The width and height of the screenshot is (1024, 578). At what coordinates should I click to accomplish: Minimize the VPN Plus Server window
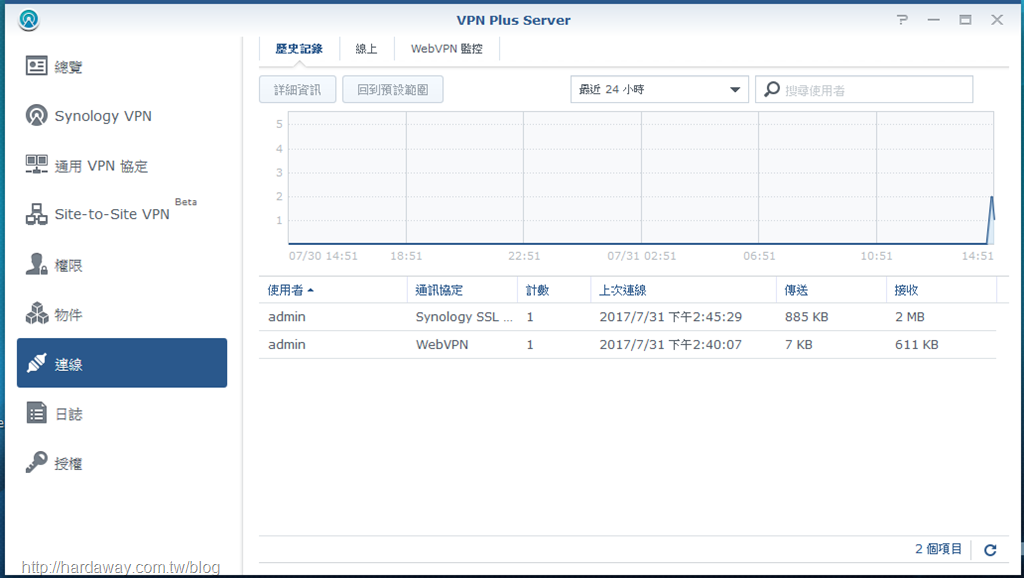tap(934, 20)
